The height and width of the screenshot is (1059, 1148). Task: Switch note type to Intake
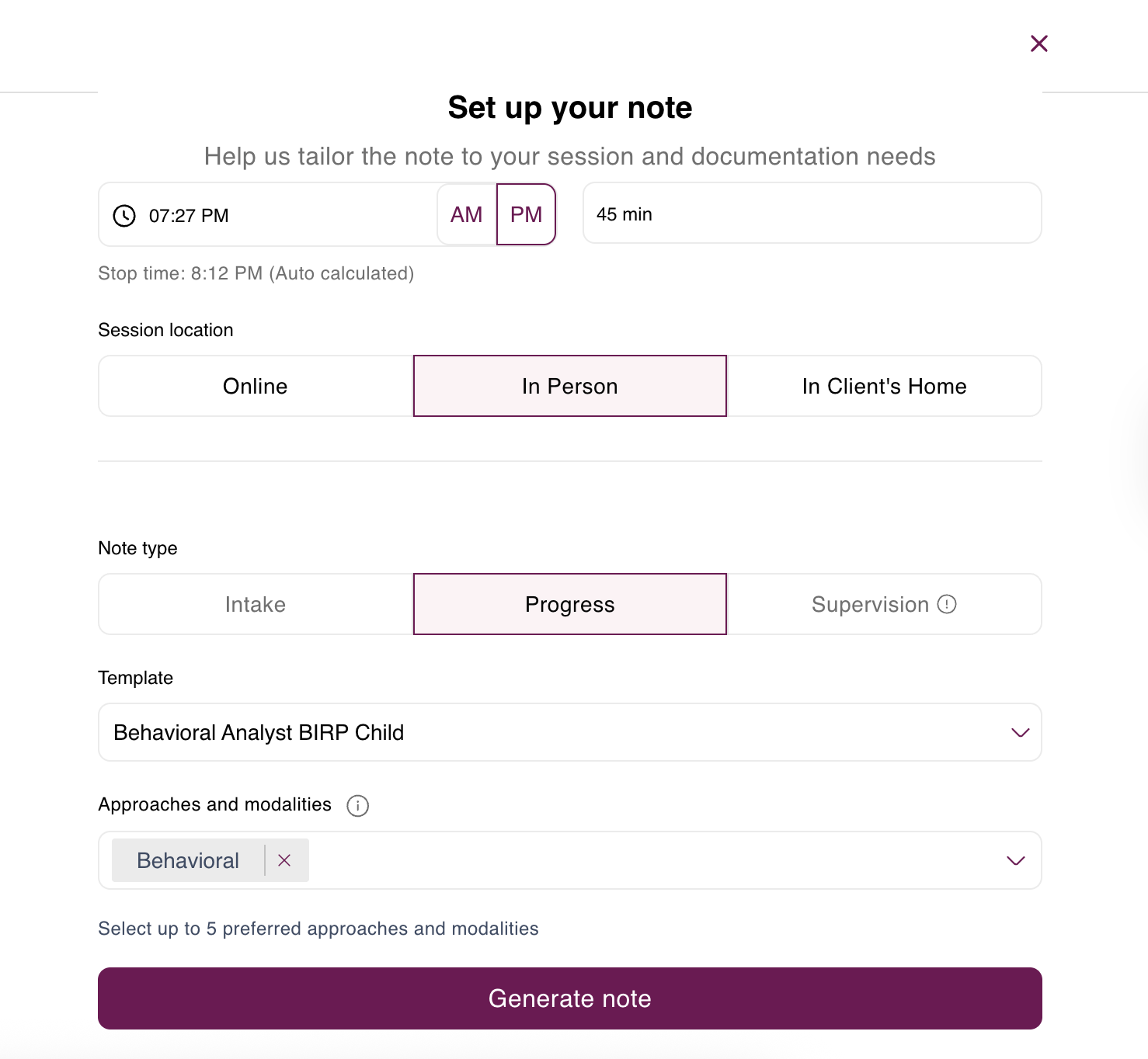coord(255,604)
